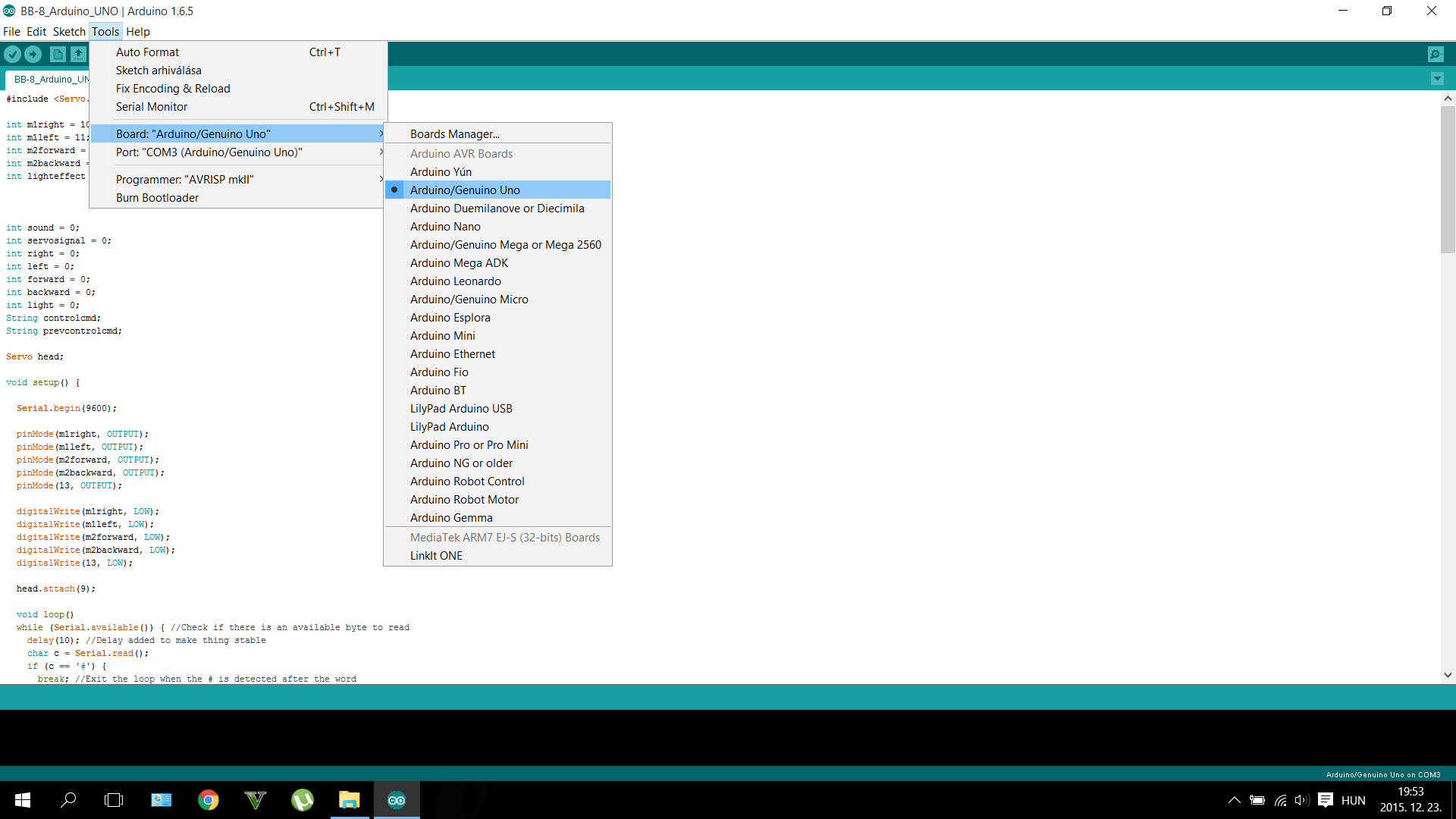Click the New sketch icon

point(58,54)
